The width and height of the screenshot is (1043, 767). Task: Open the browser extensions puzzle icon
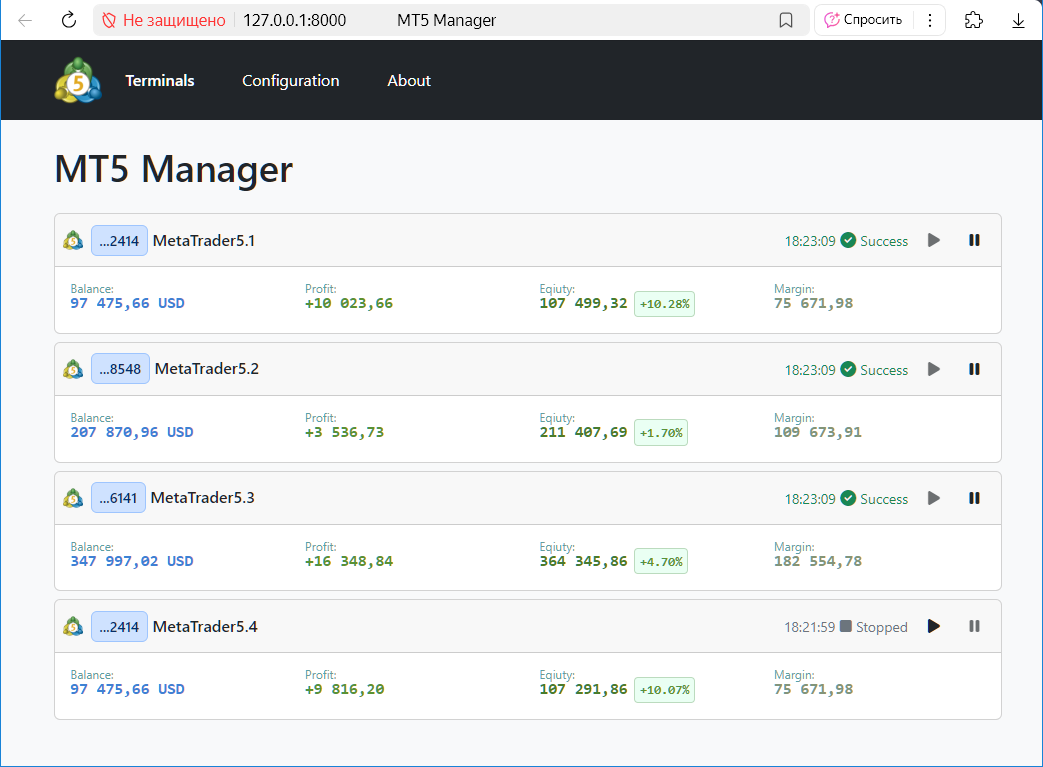[x=973, y=20]
